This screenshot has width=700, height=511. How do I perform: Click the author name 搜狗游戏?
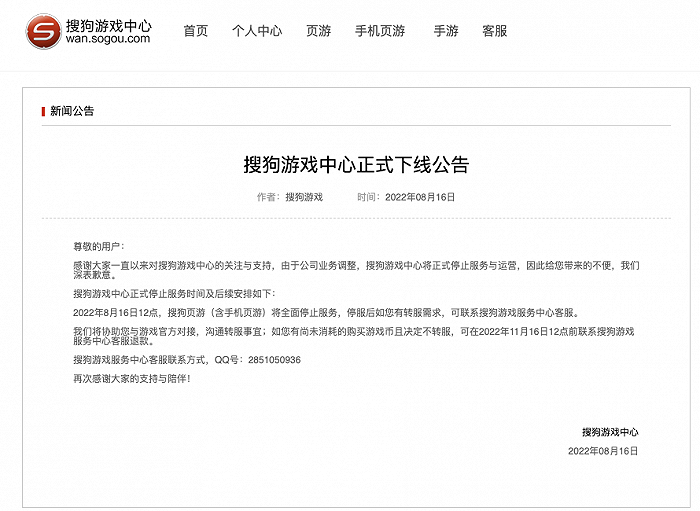click(304, 197)
